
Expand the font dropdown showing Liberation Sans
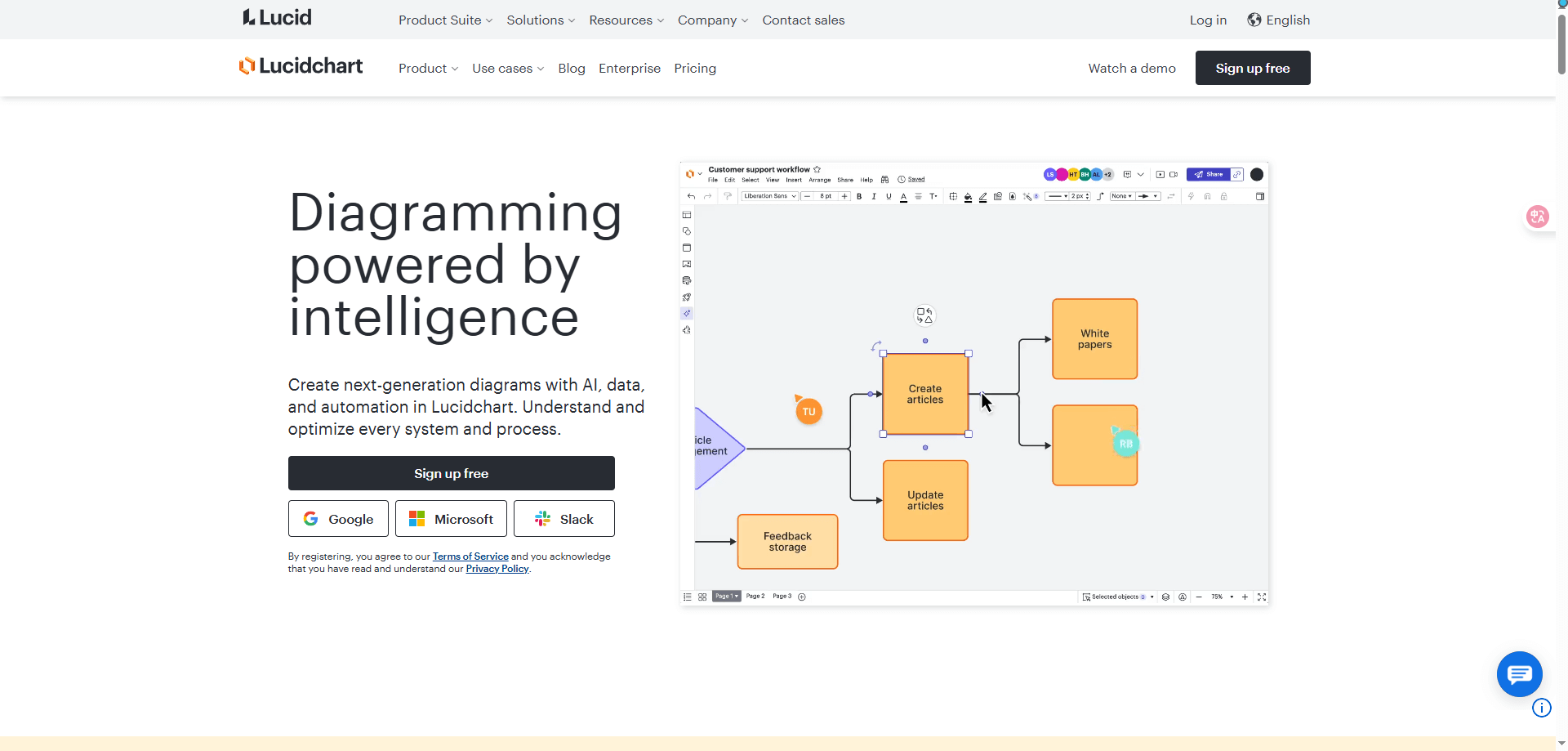click(769, 196)
